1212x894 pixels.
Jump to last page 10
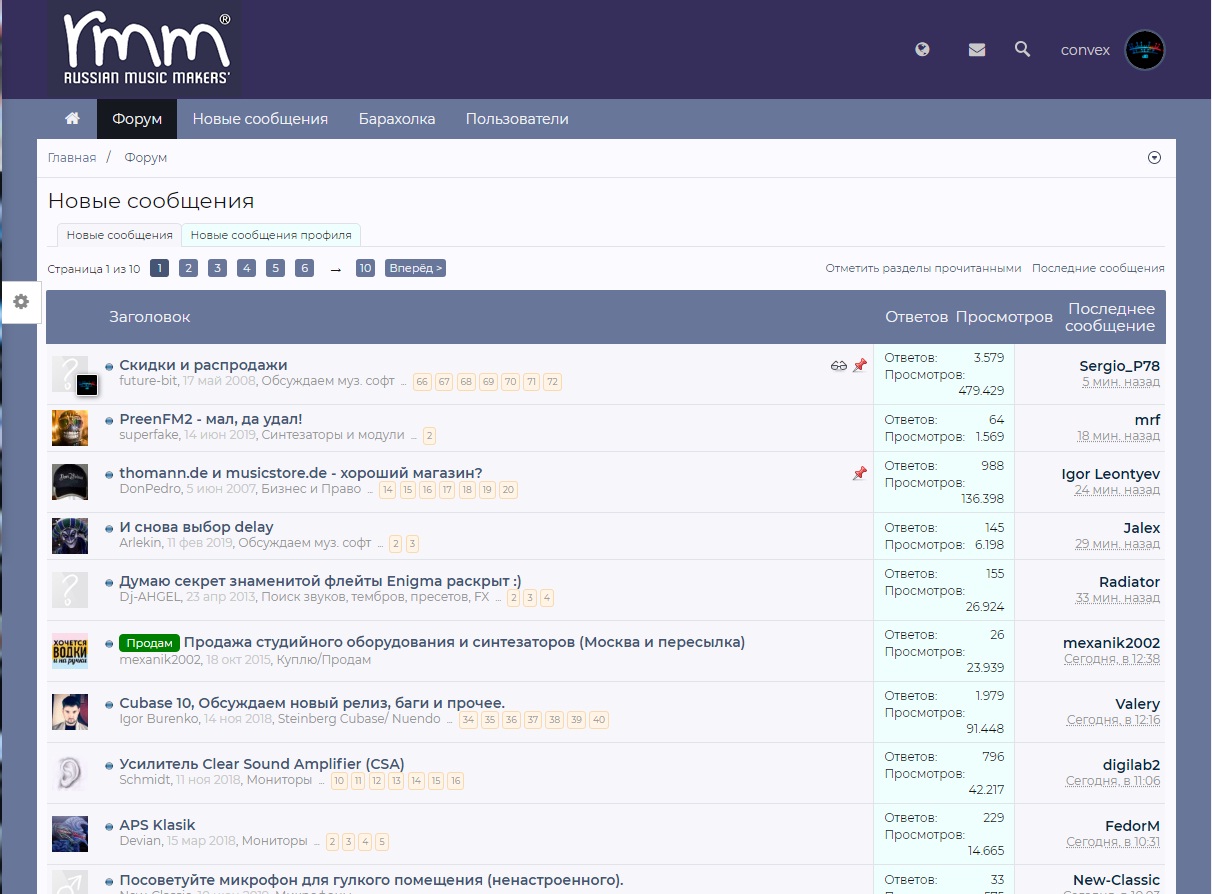click(x=365, y=268)
